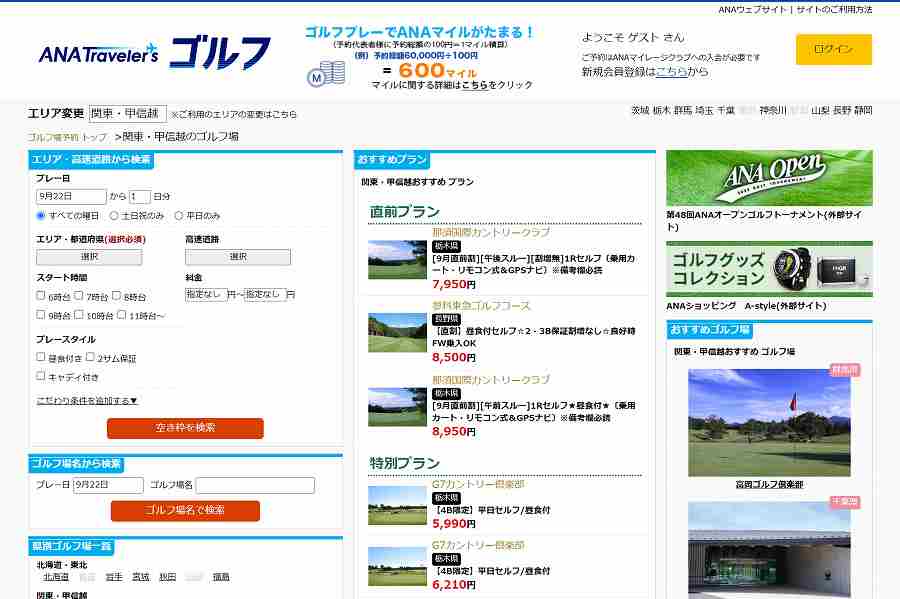This screenshot has width=900, height=599.
Task: Open the ANAショッピング A-style link text
Action: 746,306
